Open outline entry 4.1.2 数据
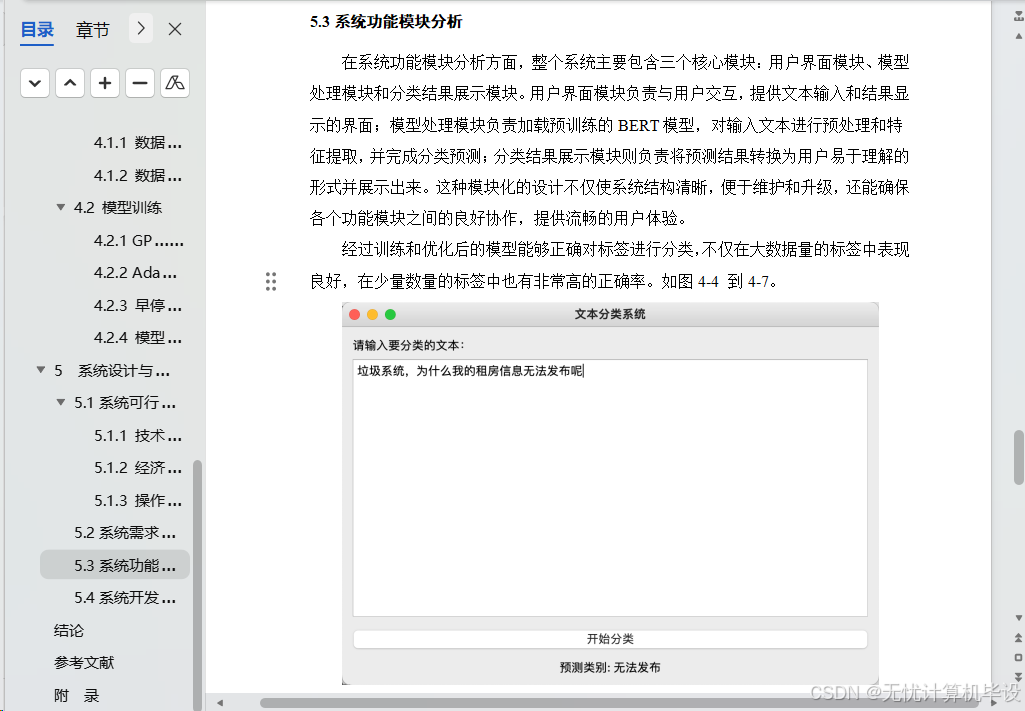 [138, 175]
